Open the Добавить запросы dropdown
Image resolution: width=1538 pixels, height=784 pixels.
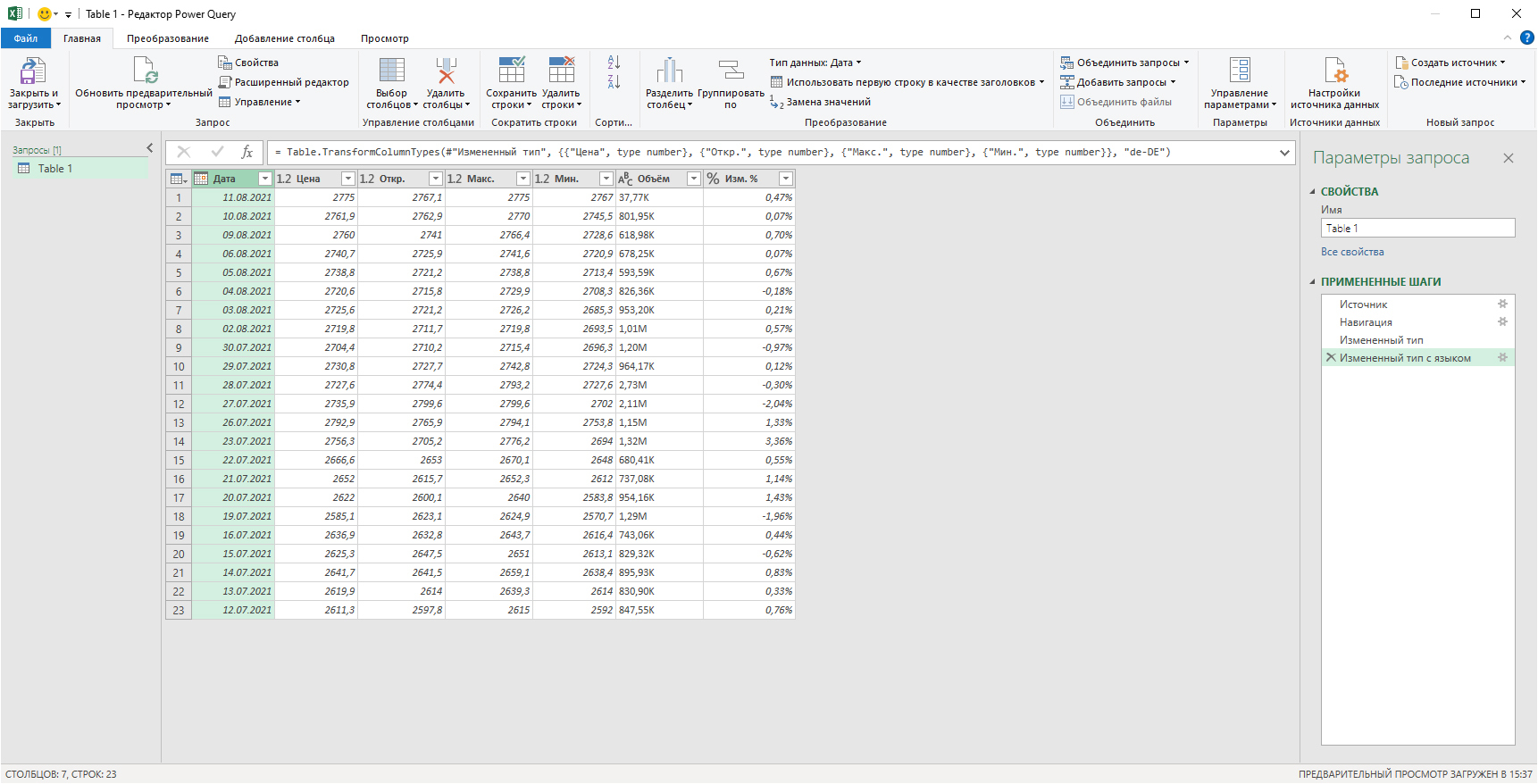tap(1118, 82)
